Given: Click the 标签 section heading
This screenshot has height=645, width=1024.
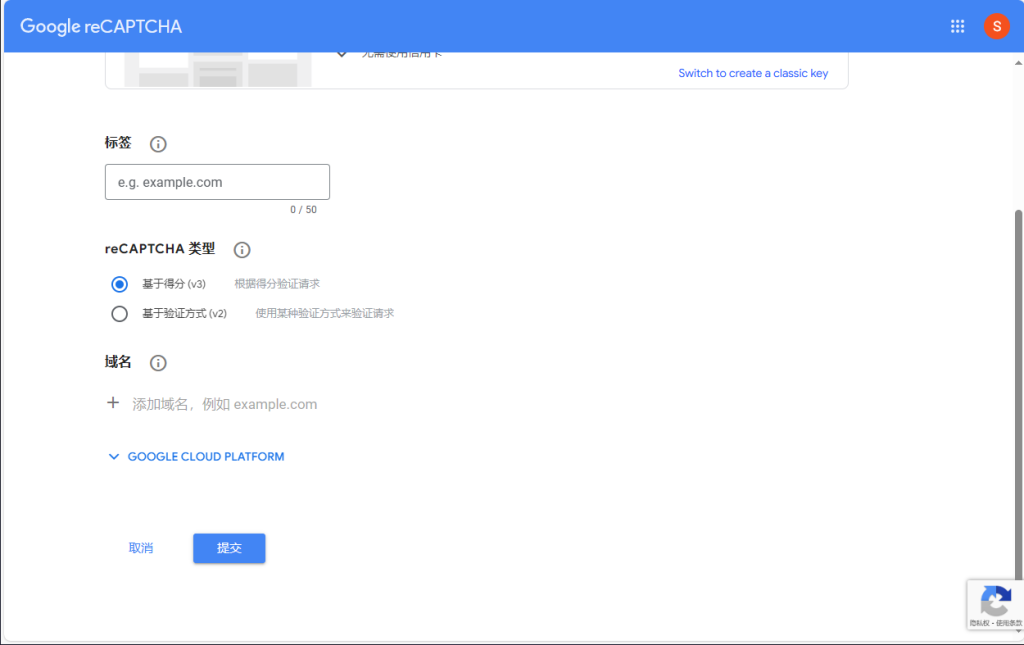Looking at the screenshot, I should (118, 143).
